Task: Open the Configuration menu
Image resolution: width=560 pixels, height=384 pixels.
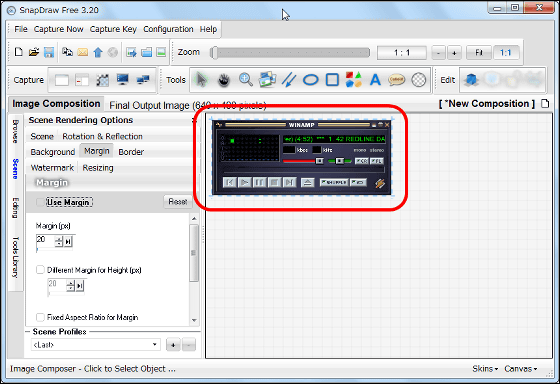Action: (168, 29)
